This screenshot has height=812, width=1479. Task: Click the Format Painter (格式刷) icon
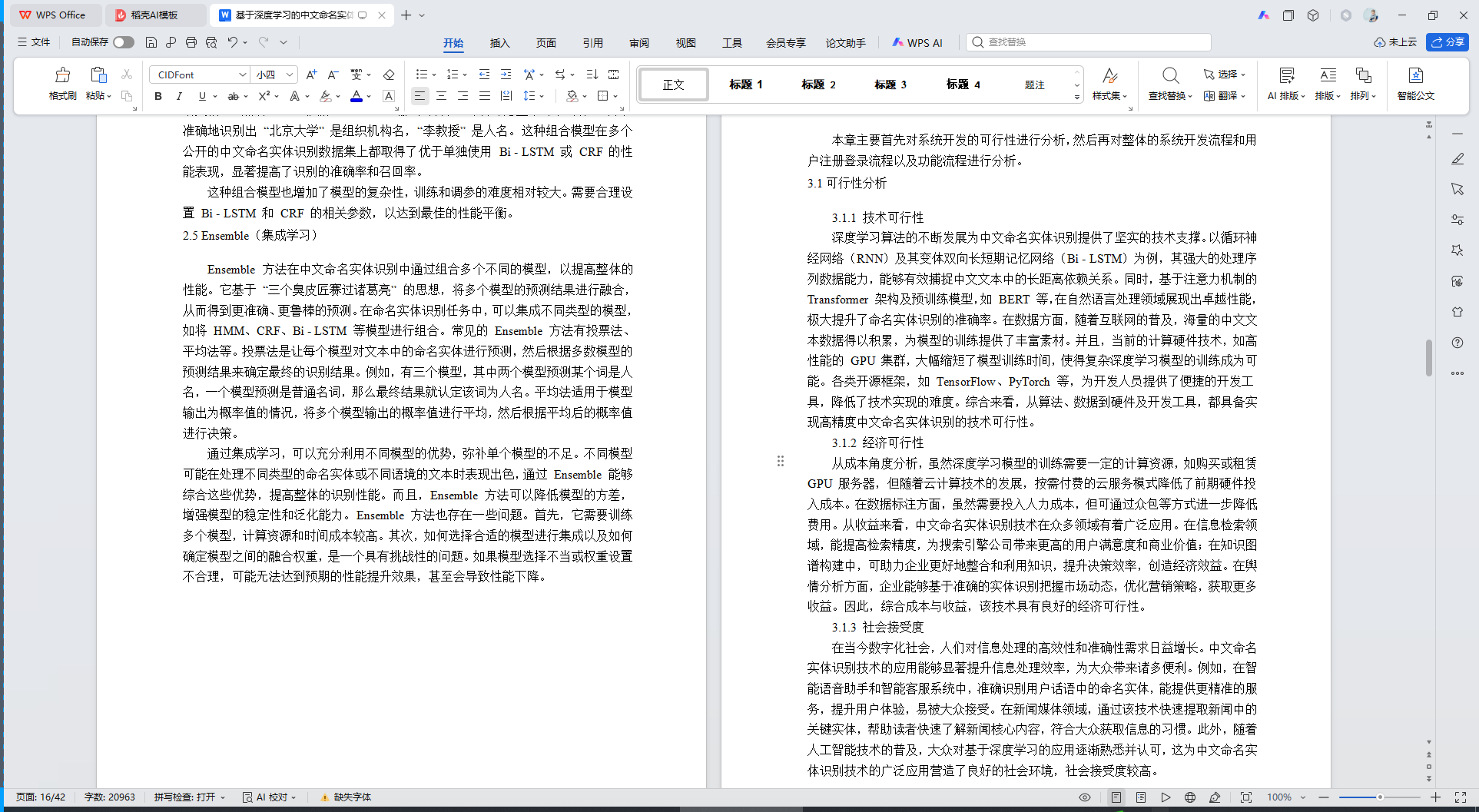62,75
